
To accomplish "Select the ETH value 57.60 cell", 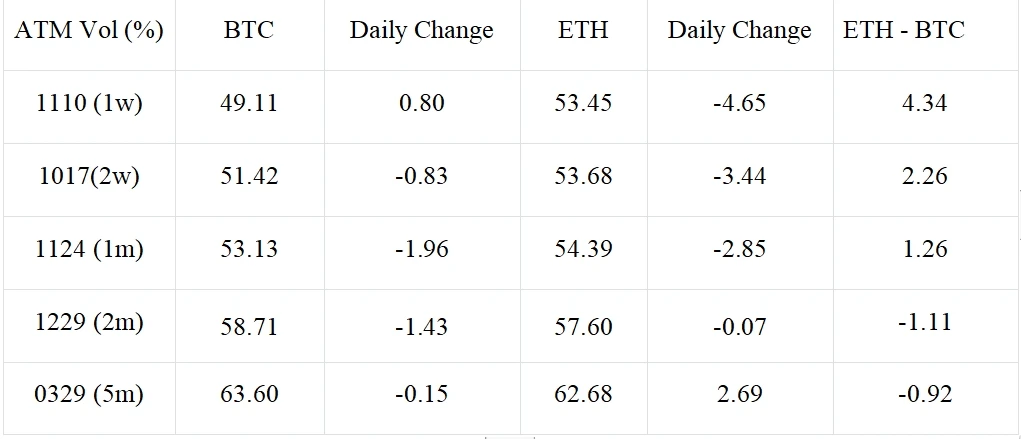I will pos(583,322).
